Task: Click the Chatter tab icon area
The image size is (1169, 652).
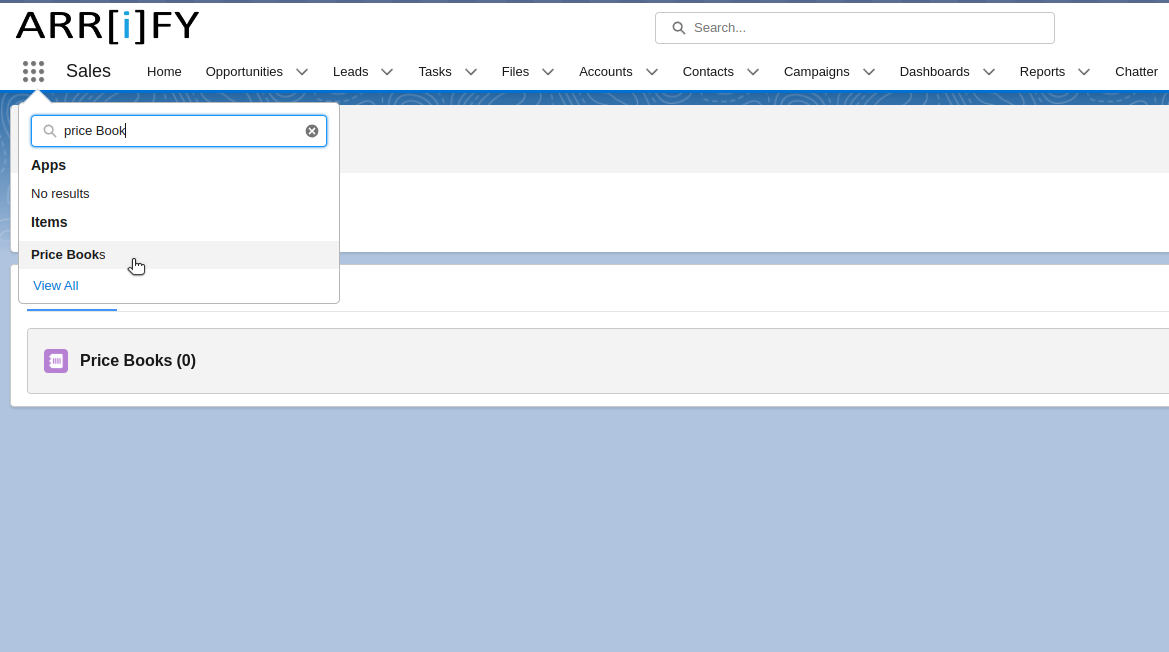Action: (1136, 71)
